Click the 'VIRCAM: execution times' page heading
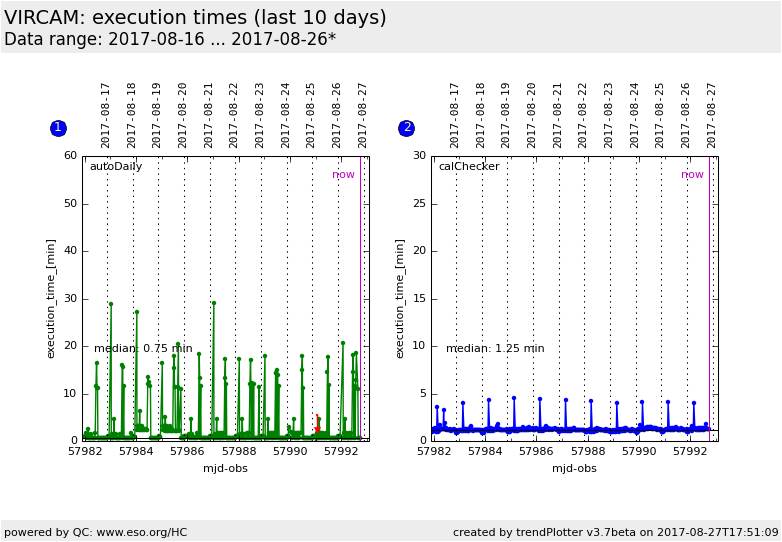782x542 pixels. pos(195,18)
